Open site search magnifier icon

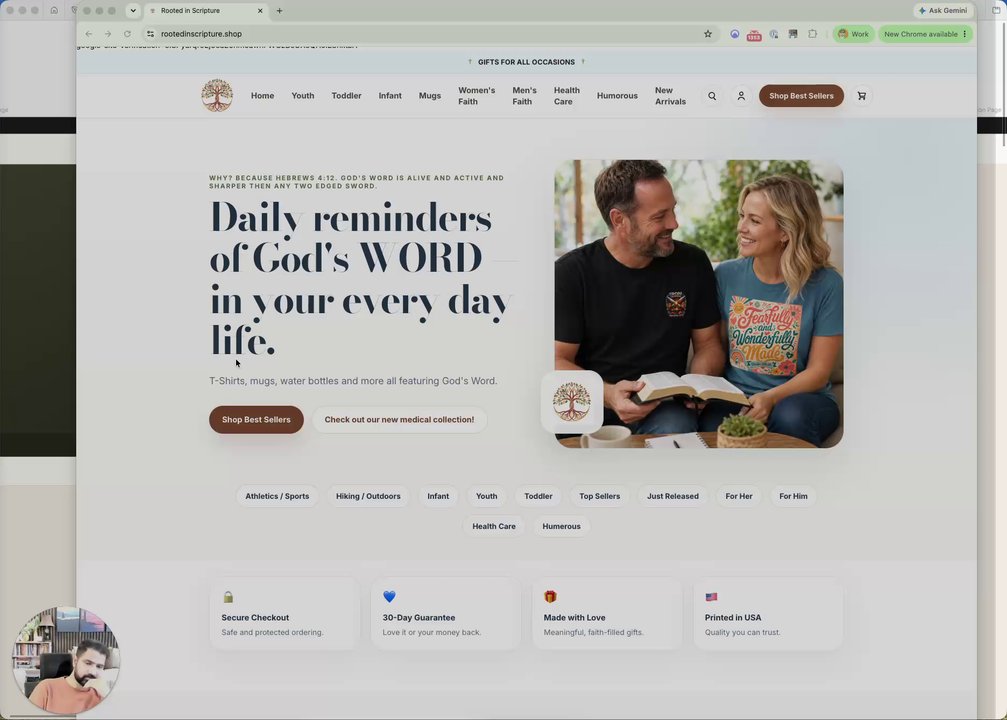coord(712,96)
